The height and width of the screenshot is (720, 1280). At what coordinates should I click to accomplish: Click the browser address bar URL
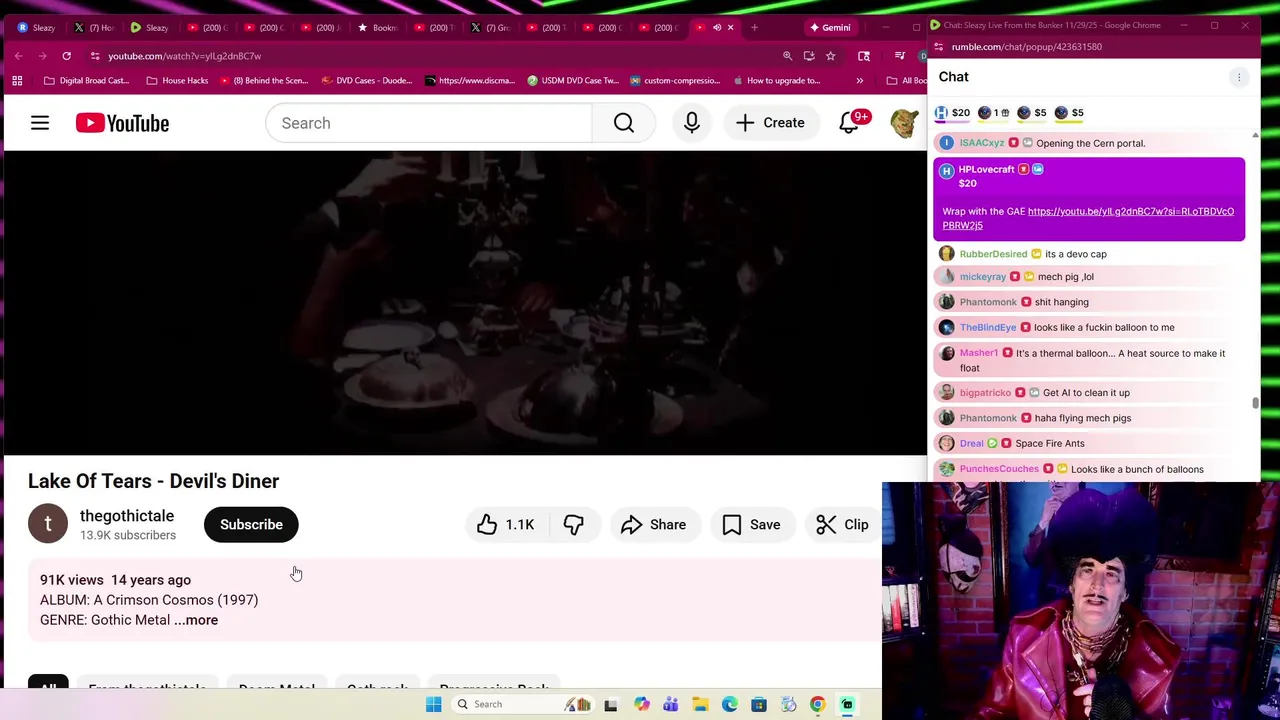[184, 56]
